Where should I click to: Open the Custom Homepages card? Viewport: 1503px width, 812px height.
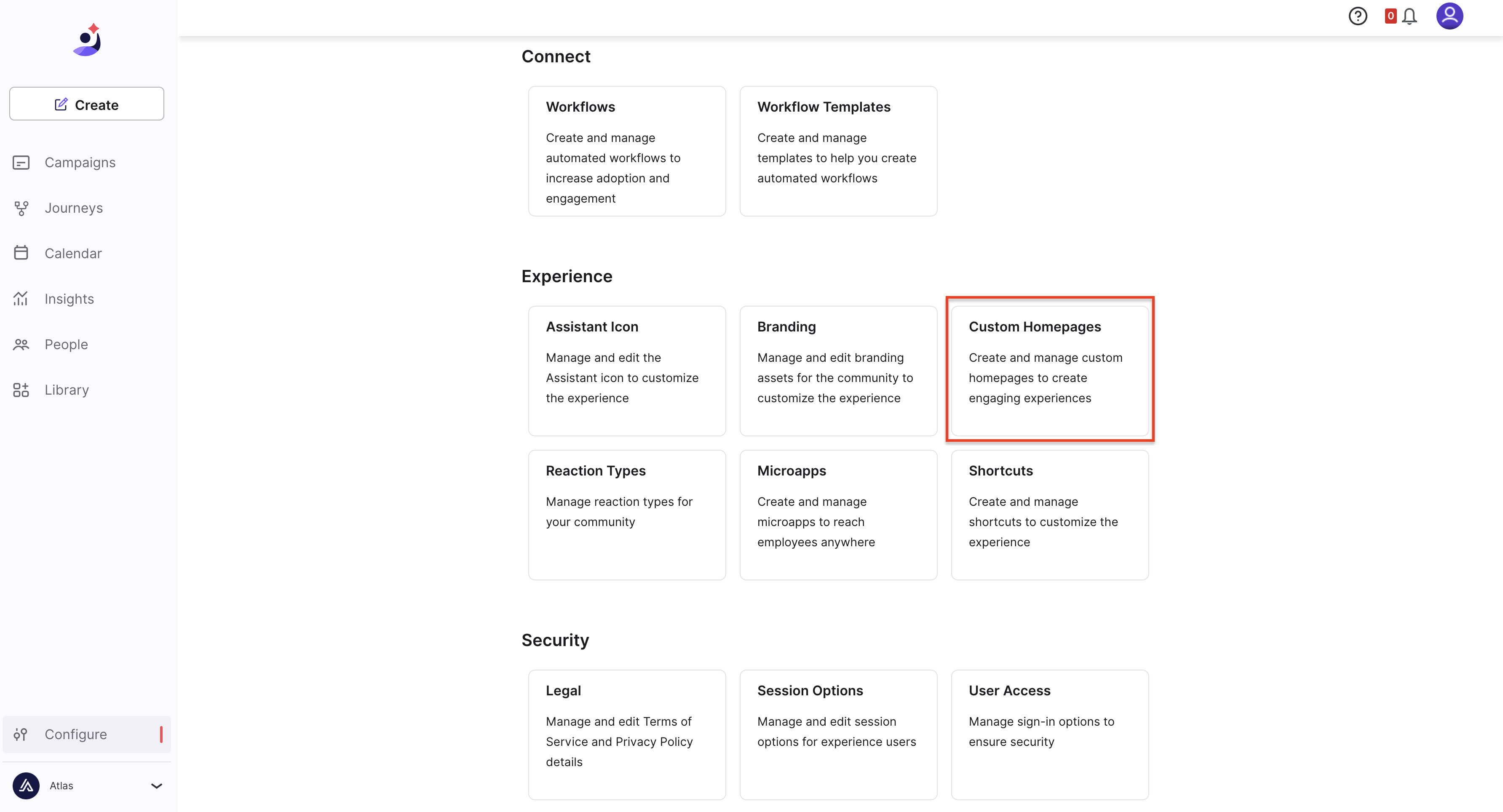click(x=1050, y=371)
